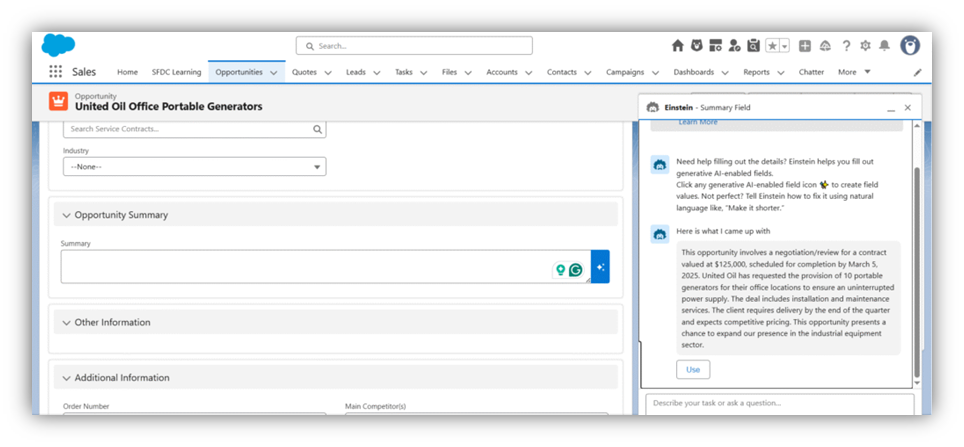The width and height of the screenshot is (964, 447).
Task: Minimize the Einstein Summary Field panel
Action: pyautogui.click(x=891, y=108)
